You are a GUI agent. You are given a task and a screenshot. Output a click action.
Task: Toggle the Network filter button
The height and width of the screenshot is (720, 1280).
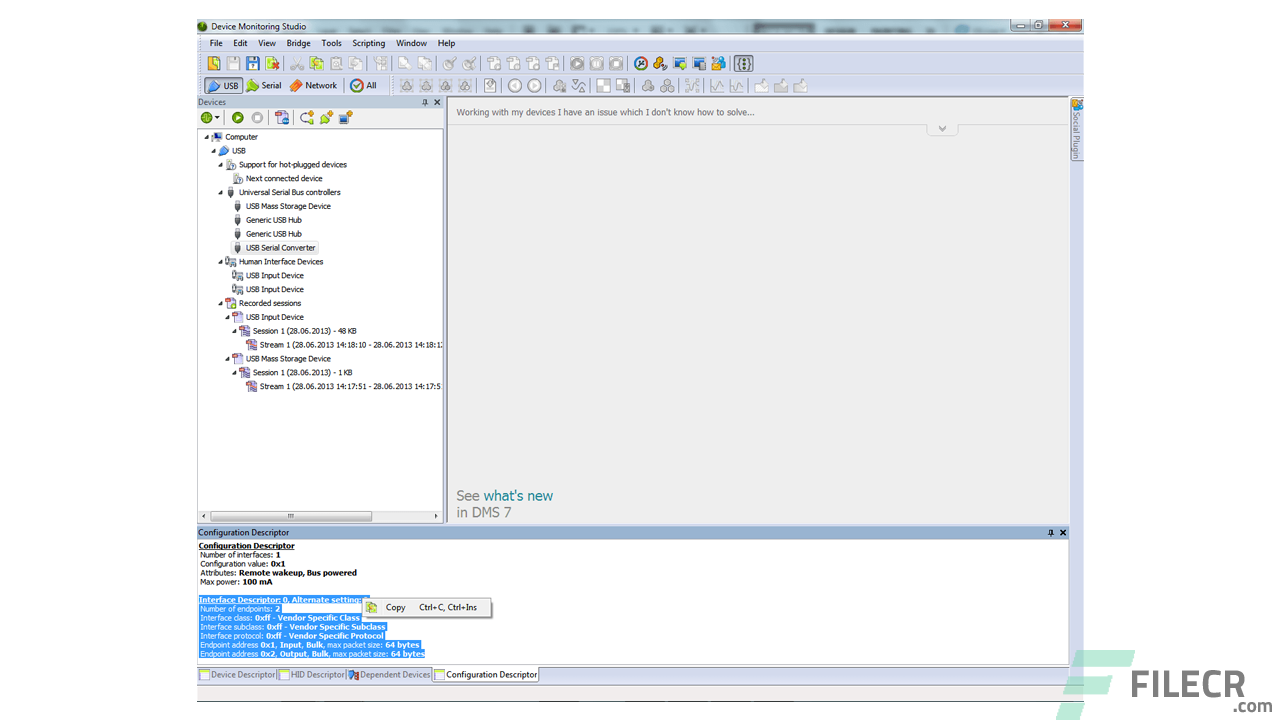[313, 85]
